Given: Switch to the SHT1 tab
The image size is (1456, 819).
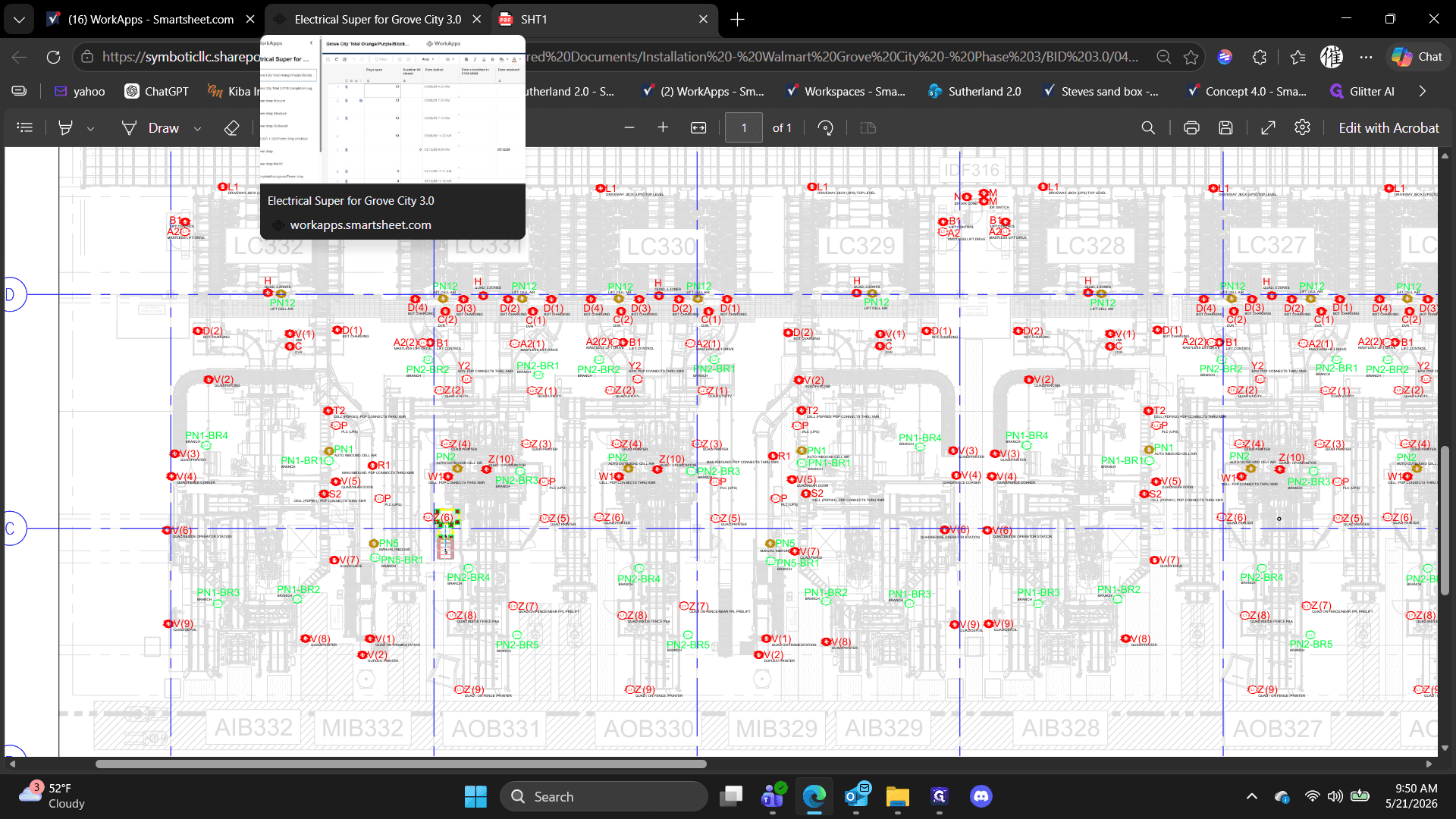Looking at the screenshot, I should [604, 20].
